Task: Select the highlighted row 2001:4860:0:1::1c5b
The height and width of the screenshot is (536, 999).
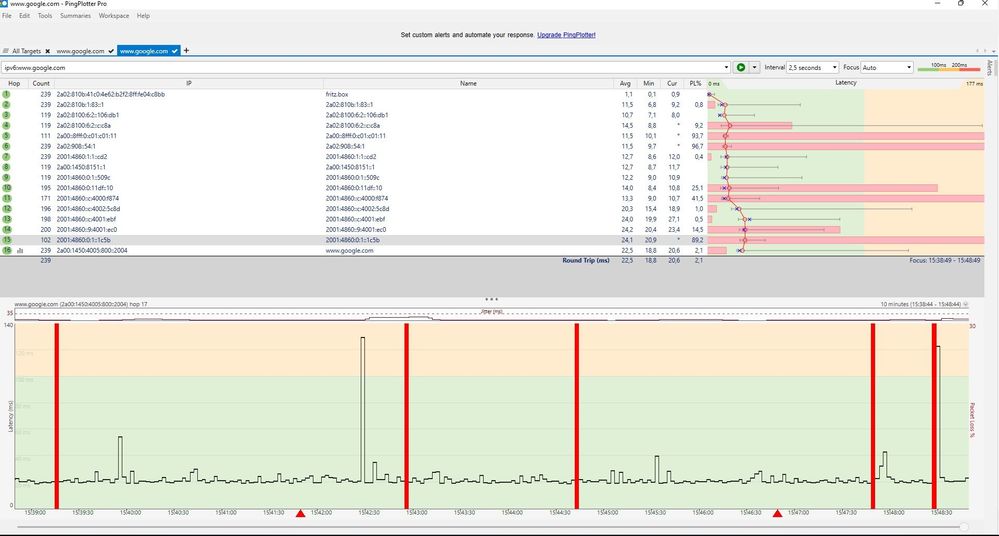Action: pyautogui.click(x=492, y=240)
